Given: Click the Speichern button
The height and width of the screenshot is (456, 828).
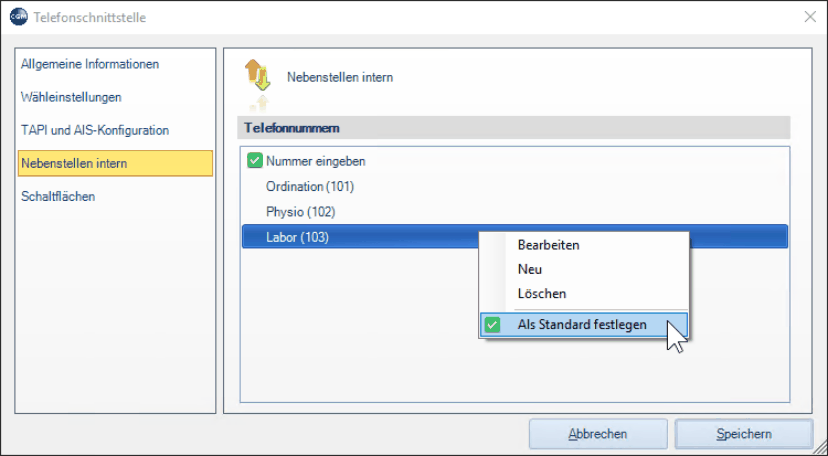Looking at the screenshot, I should tap(744, 434).
